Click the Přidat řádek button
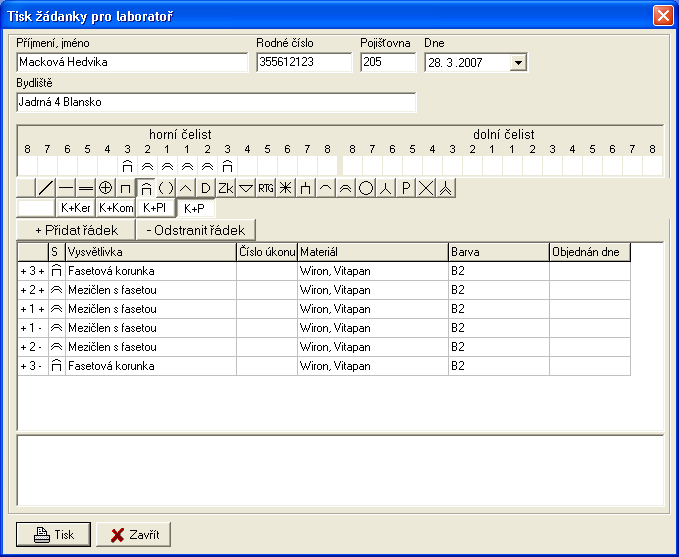Viewport: 679px width, 557px height. (x=76, y=230)
